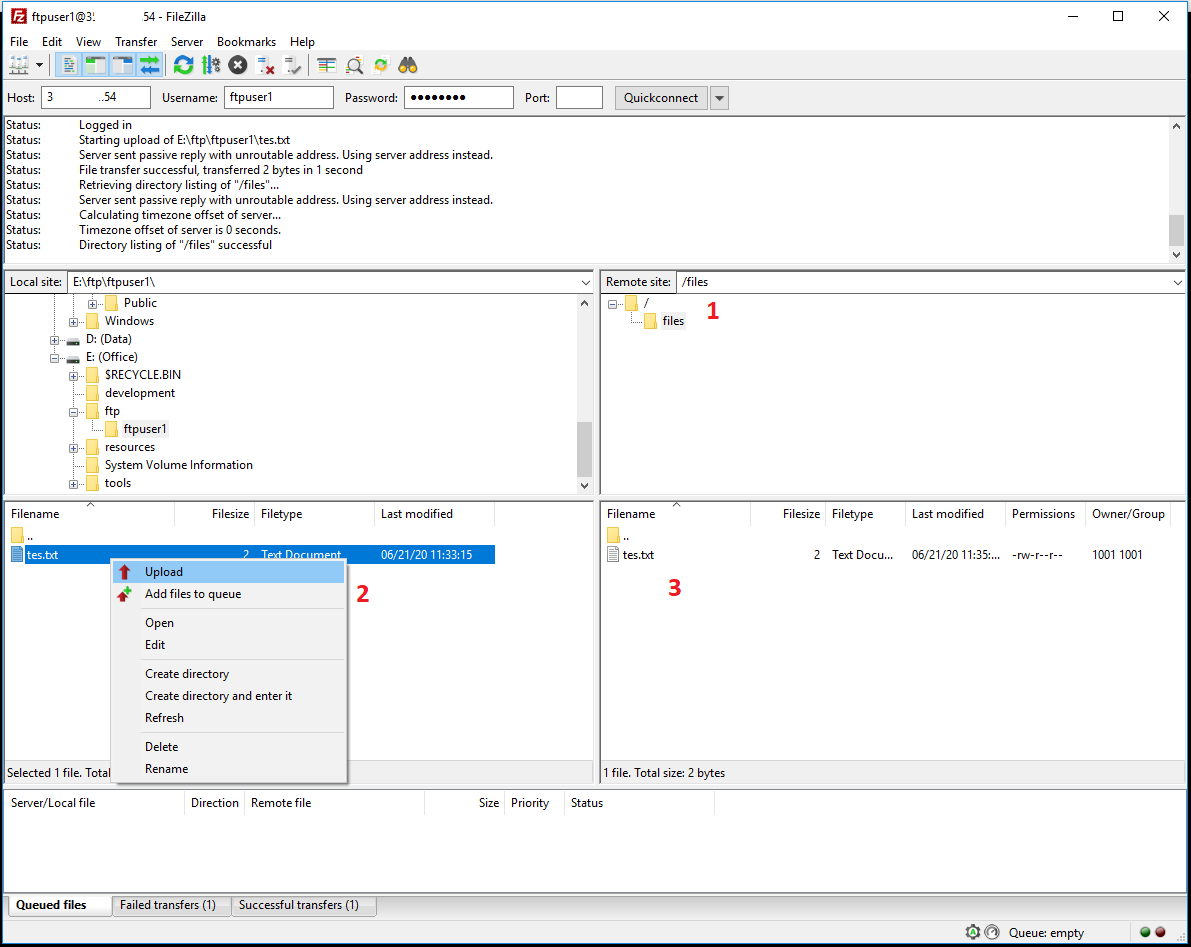Toggle the remote directory tree view
Image resolution: width=1191 pixels, height=947 pixels.
tap(122, 65)
